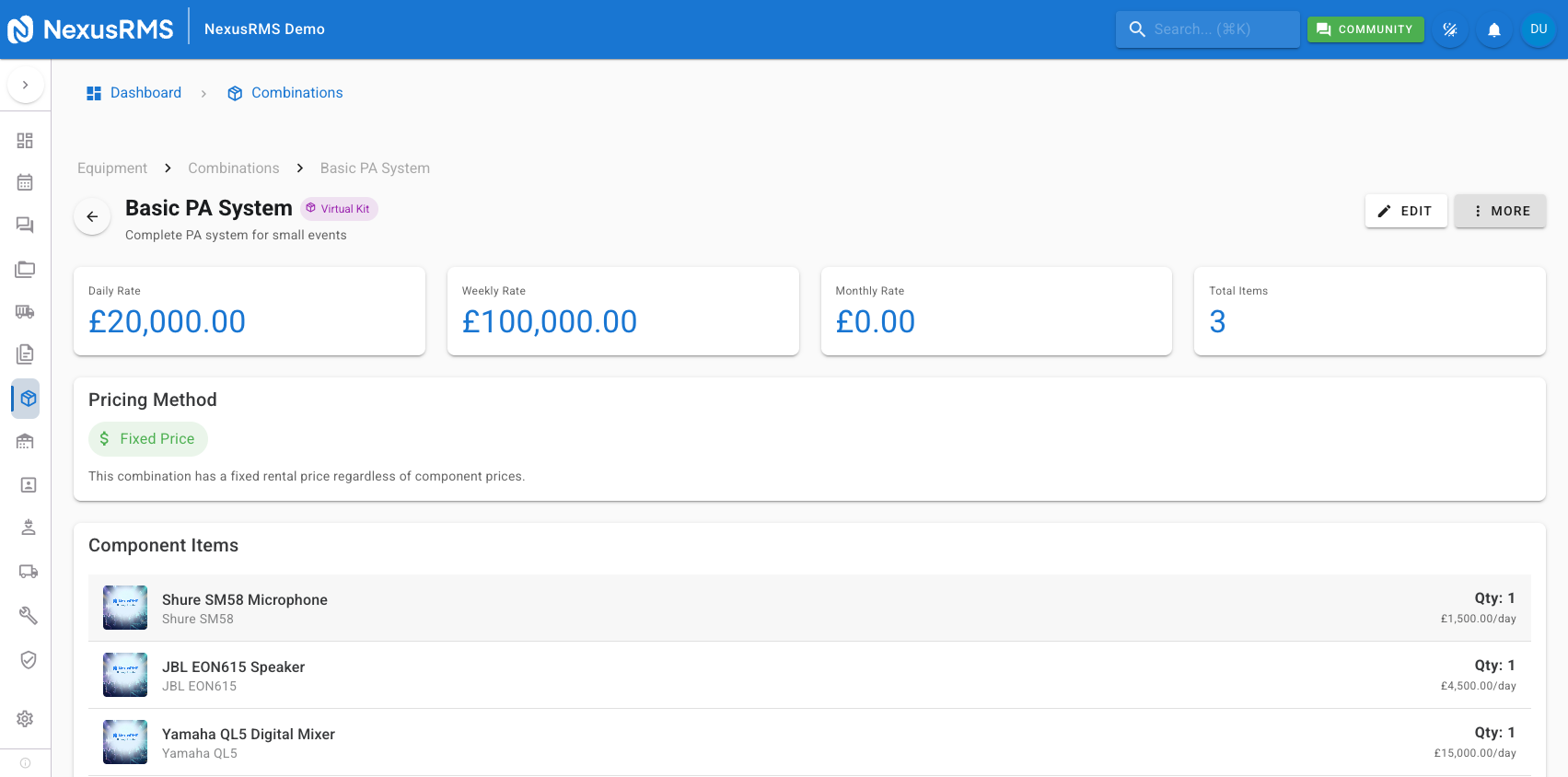
Task: Click the Daily Rate £20,000.00 value
Action: click(x=167, y=321)
